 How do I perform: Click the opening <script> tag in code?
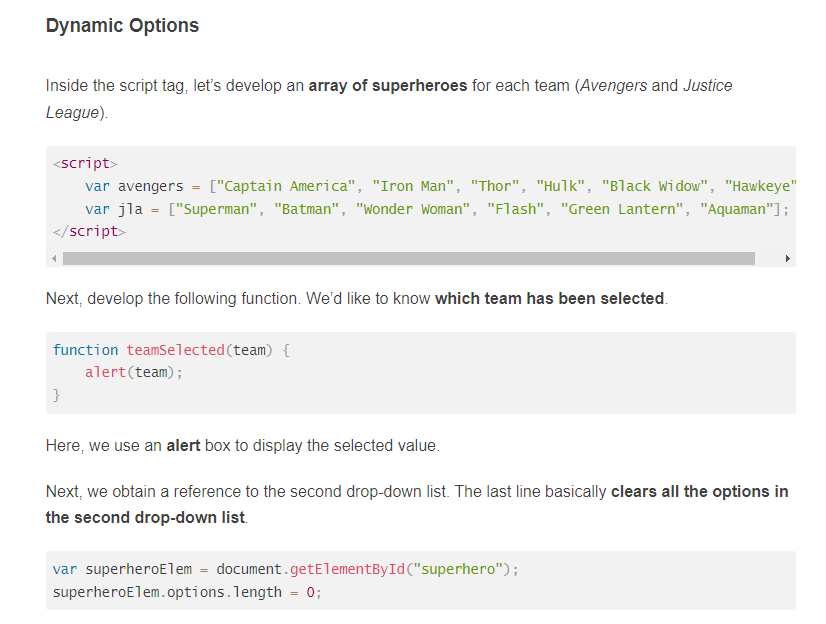85,163
